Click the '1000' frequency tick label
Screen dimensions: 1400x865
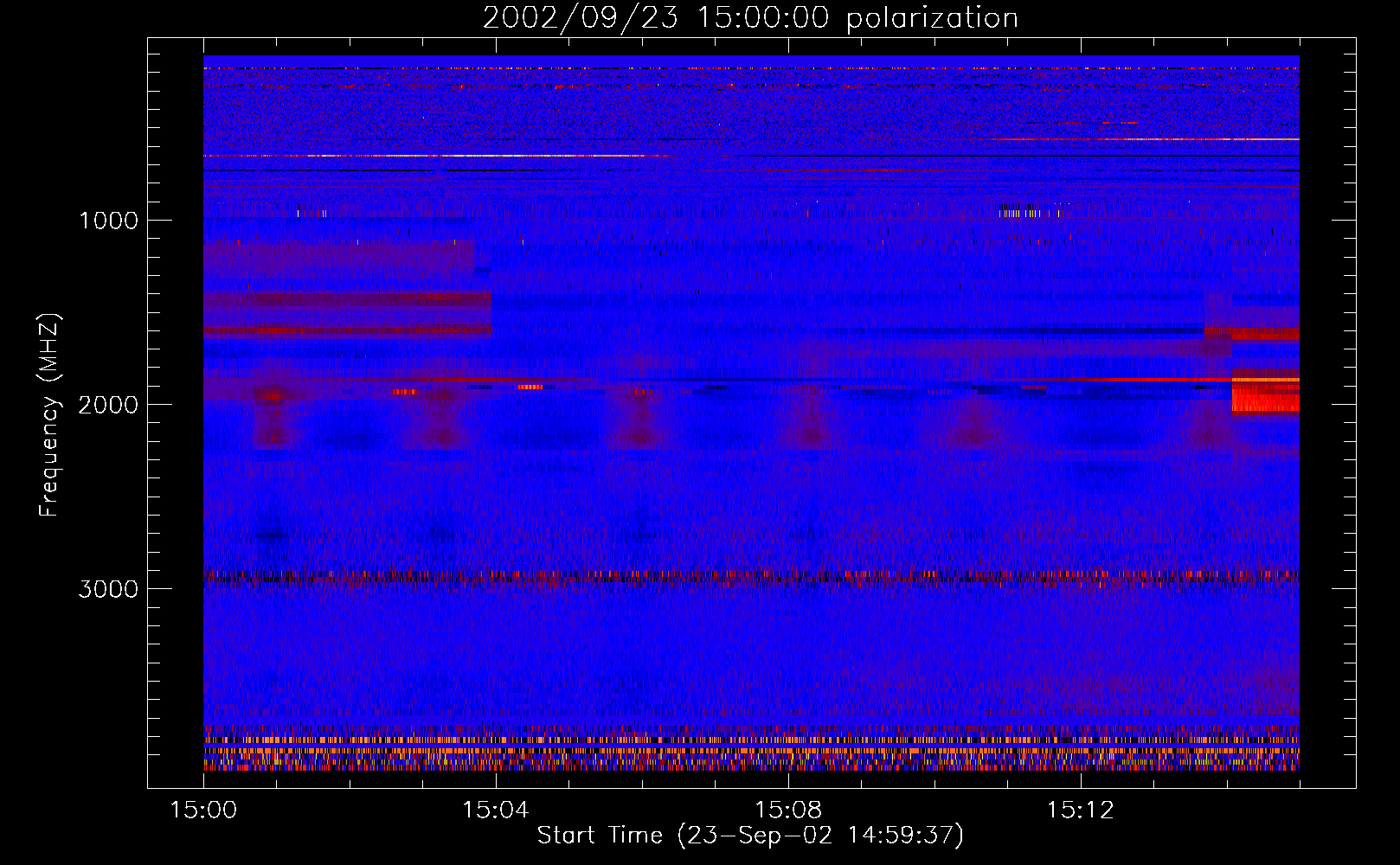coord(108,221)
